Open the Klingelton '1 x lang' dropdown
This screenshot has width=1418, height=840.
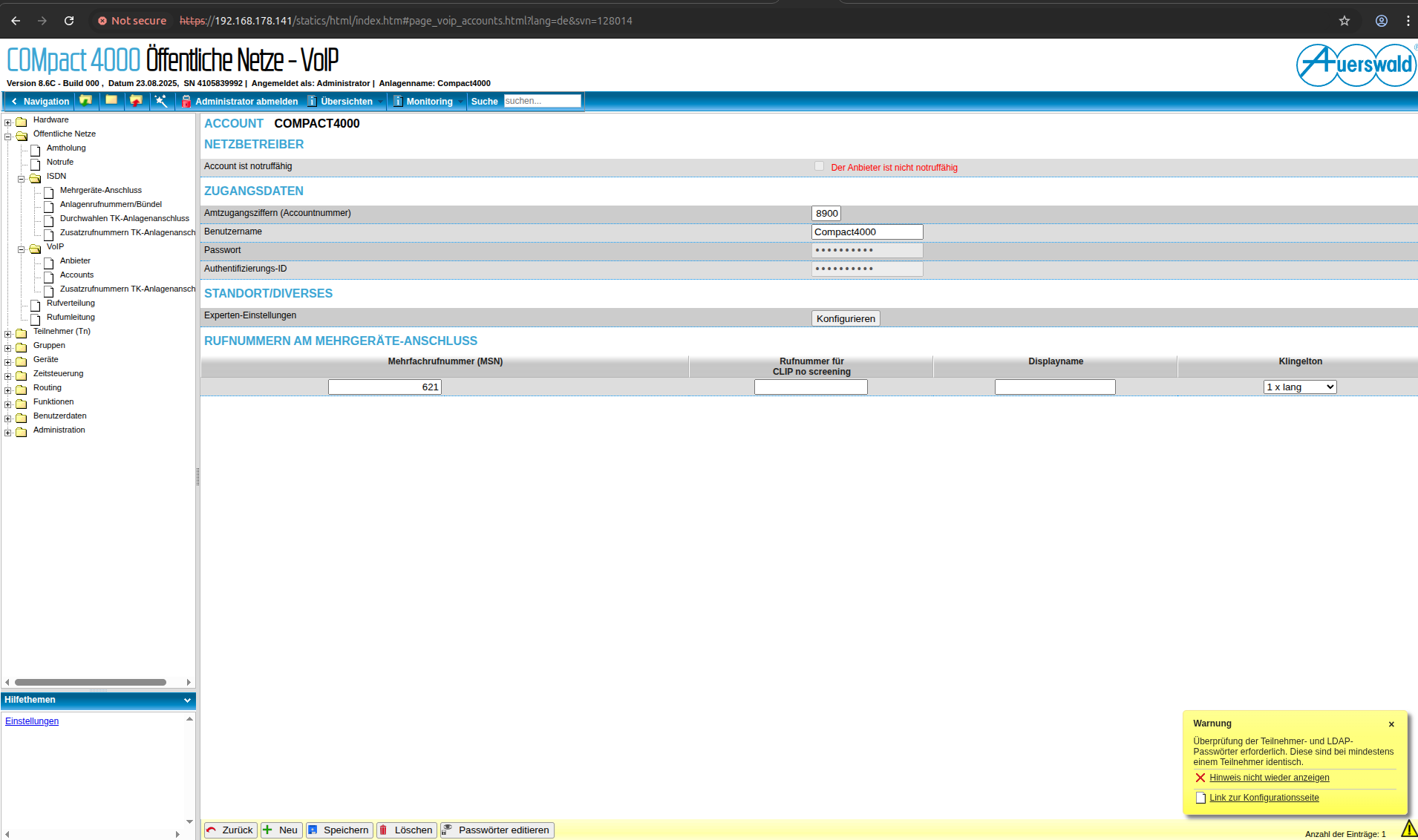click(x=1300, y=387)
